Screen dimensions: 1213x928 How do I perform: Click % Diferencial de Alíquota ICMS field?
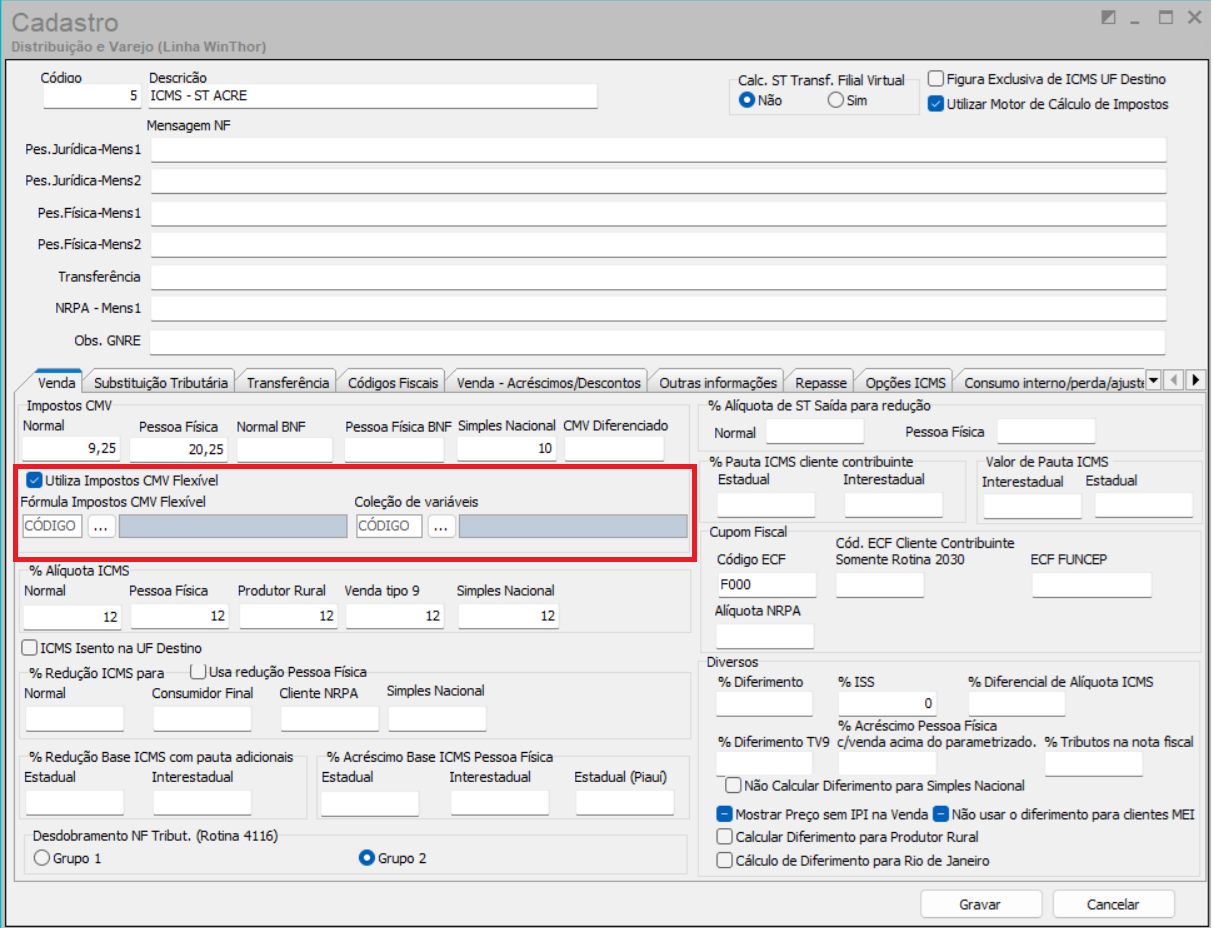tap(1017, 704)
